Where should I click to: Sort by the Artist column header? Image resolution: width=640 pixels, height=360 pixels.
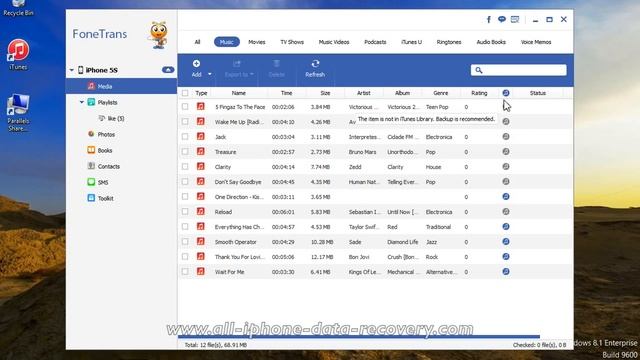tap(364, 93)
